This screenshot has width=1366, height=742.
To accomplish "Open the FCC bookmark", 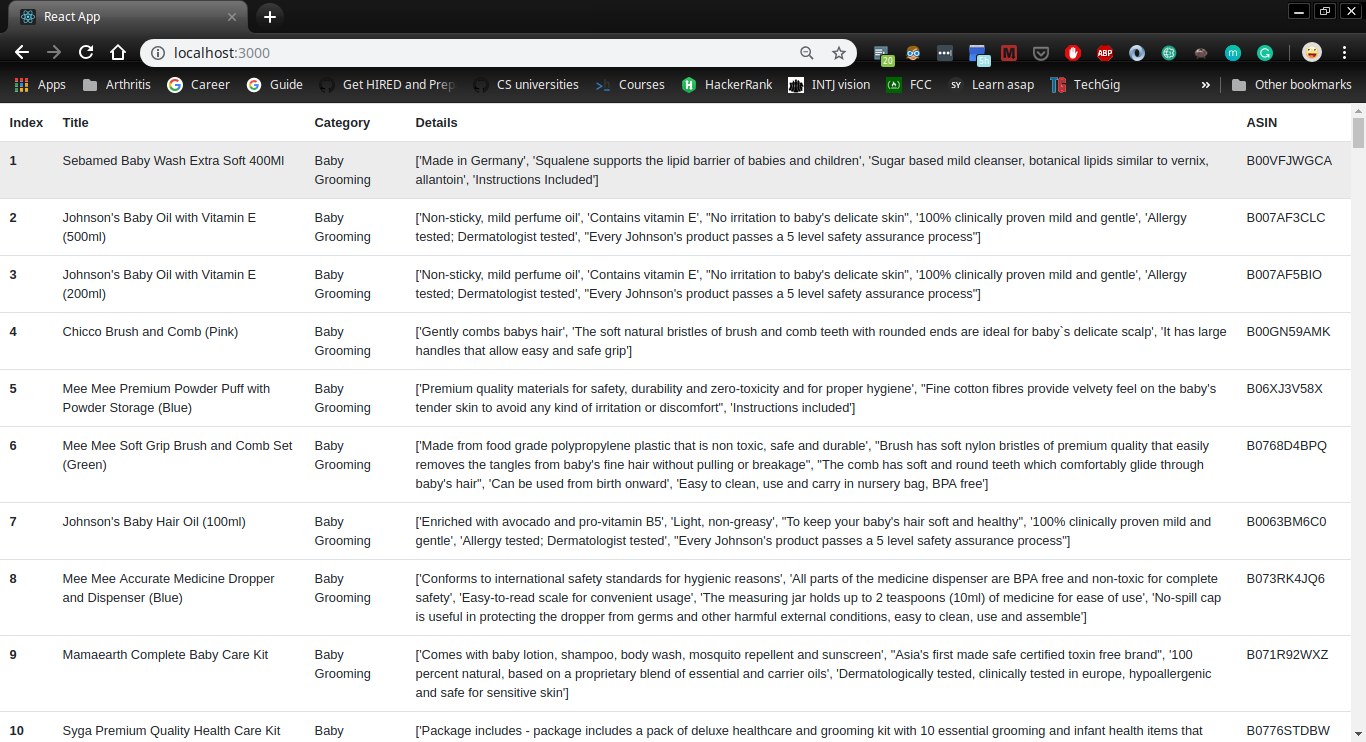I will [909, 85].
